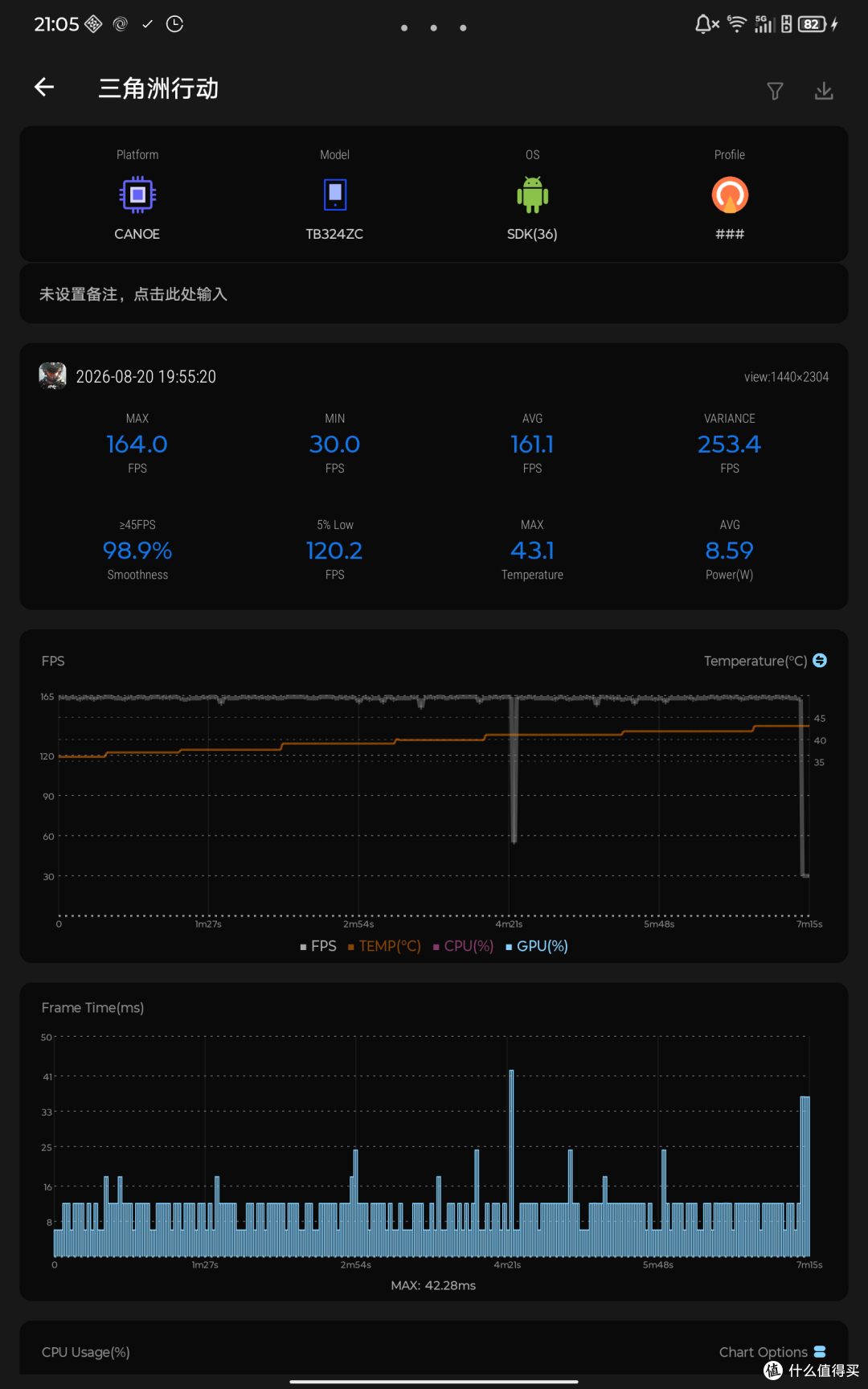
Task: Open the filter funnel icon
Action: pyautogui.click(x=775, y=91)
